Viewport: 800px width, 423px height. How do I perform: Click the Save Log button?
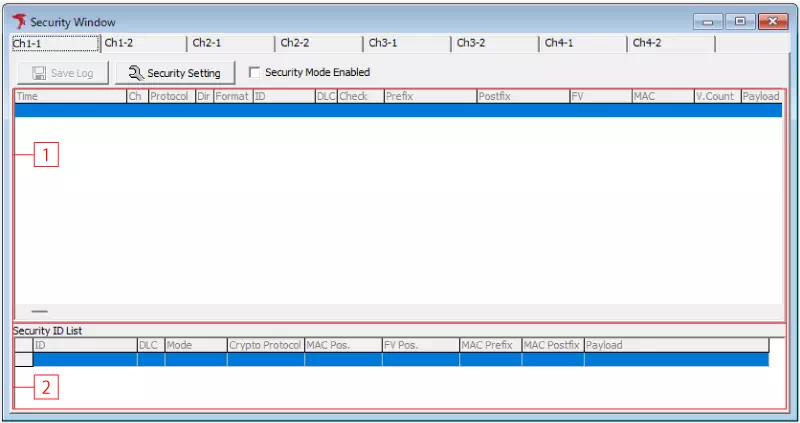[63, 73]
